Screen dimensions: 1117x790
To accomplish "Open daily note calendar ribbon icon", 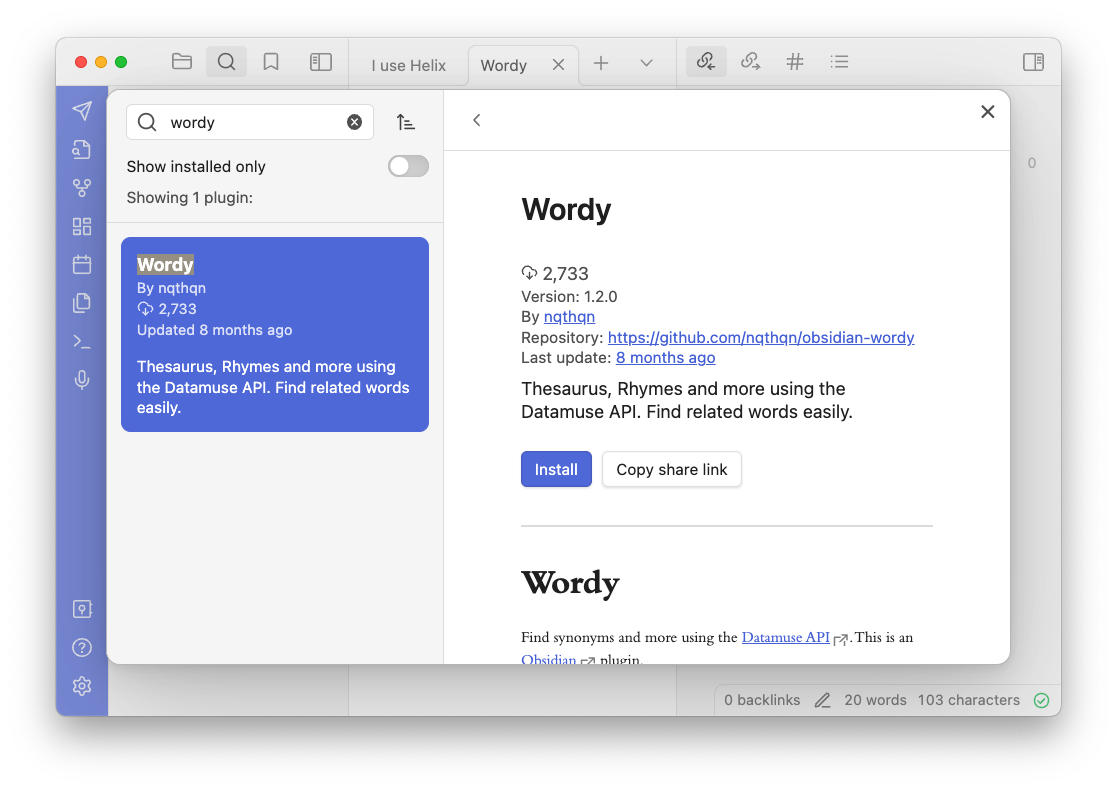I will [82, 264].
